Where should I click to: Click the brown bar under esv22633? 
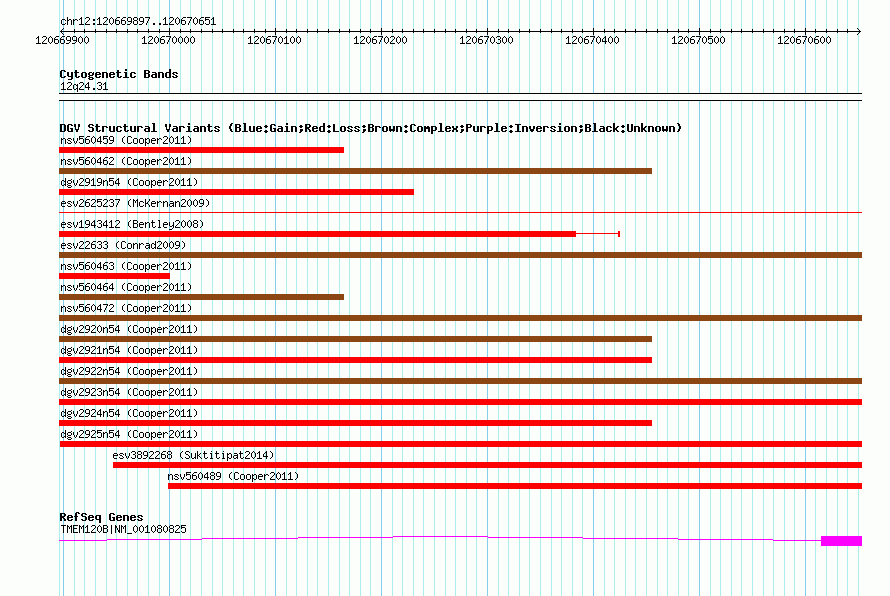(460, 255)
